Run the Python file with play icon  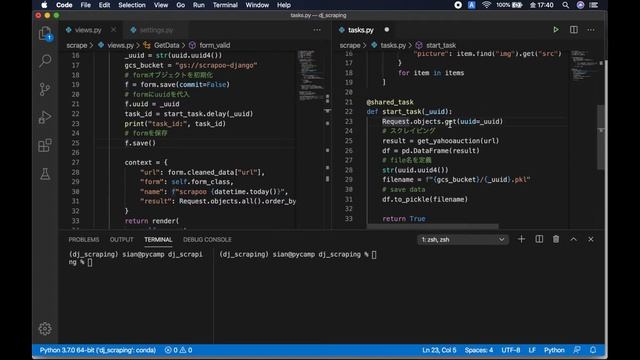click(x=556, y=30)
